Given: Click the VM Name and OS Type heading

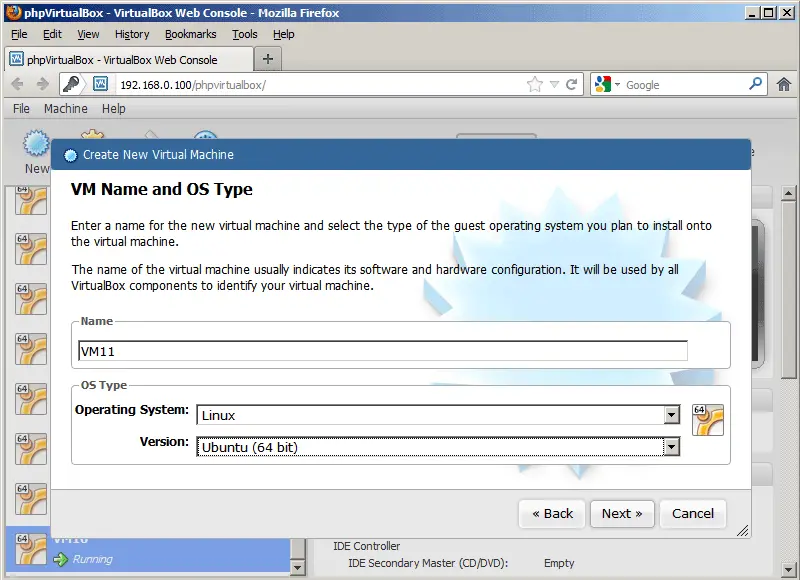Looking at the screenshot, I should point(162,189).
